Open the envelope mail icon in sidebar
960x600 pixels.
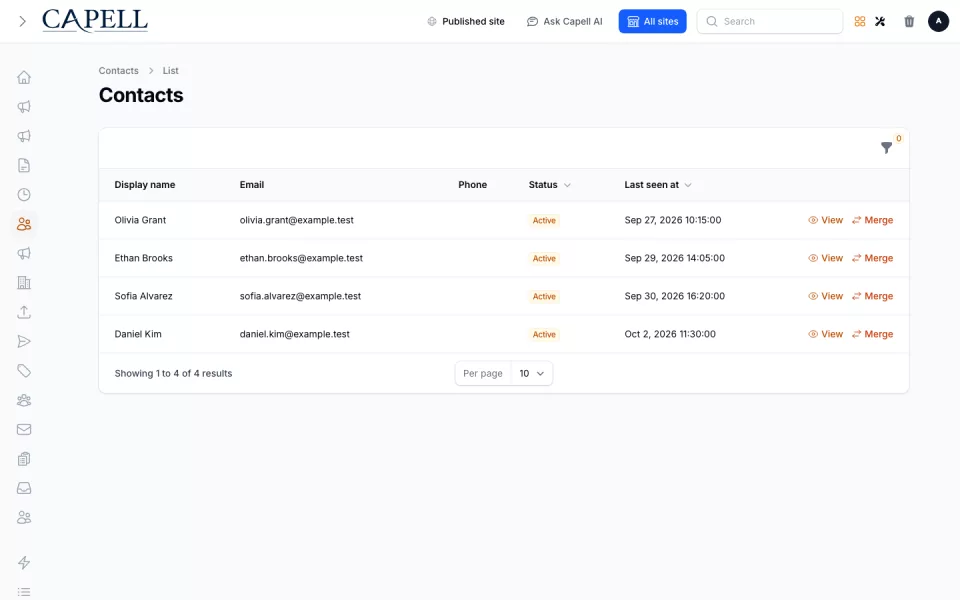(24, 430)
